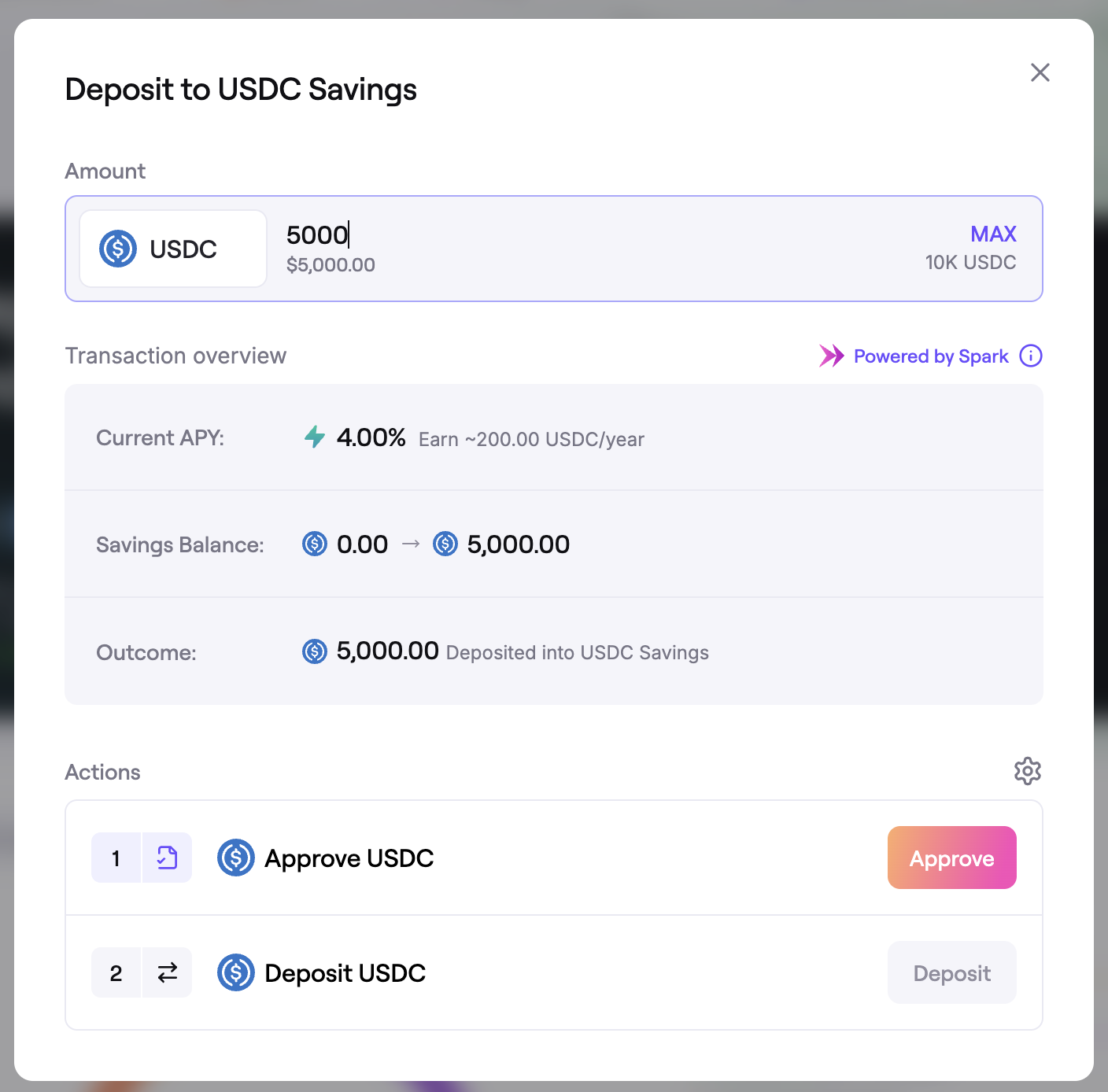The image size is (1108, 1092).
Task: Click the Approve button
Action: click(x=951, y=858)
